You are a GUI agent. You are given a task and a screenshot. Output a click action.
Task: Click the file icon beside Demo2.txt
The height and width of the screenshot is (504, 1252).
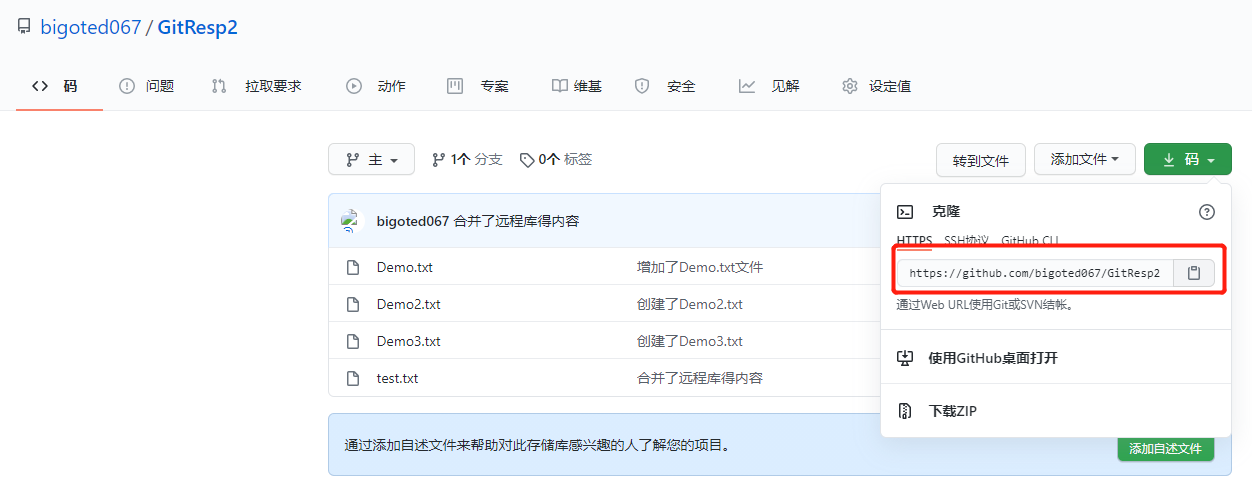click(352, 304)
